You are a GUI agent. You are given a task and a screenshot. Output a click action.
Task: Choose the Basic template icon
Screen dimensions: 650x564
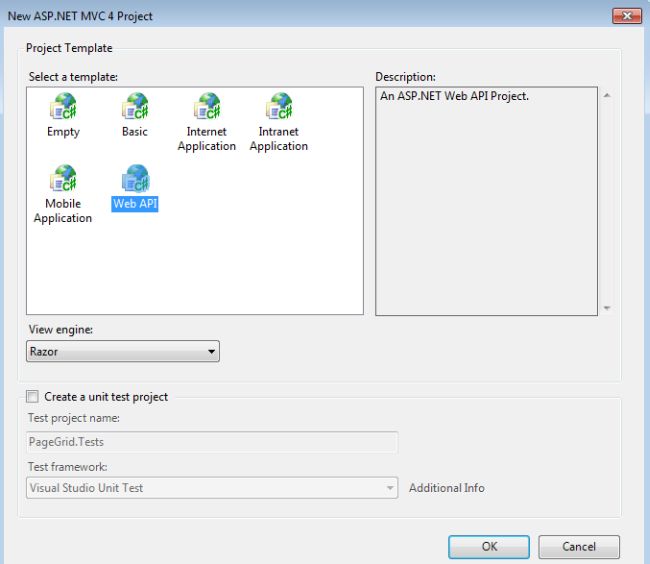pos(135,106)
